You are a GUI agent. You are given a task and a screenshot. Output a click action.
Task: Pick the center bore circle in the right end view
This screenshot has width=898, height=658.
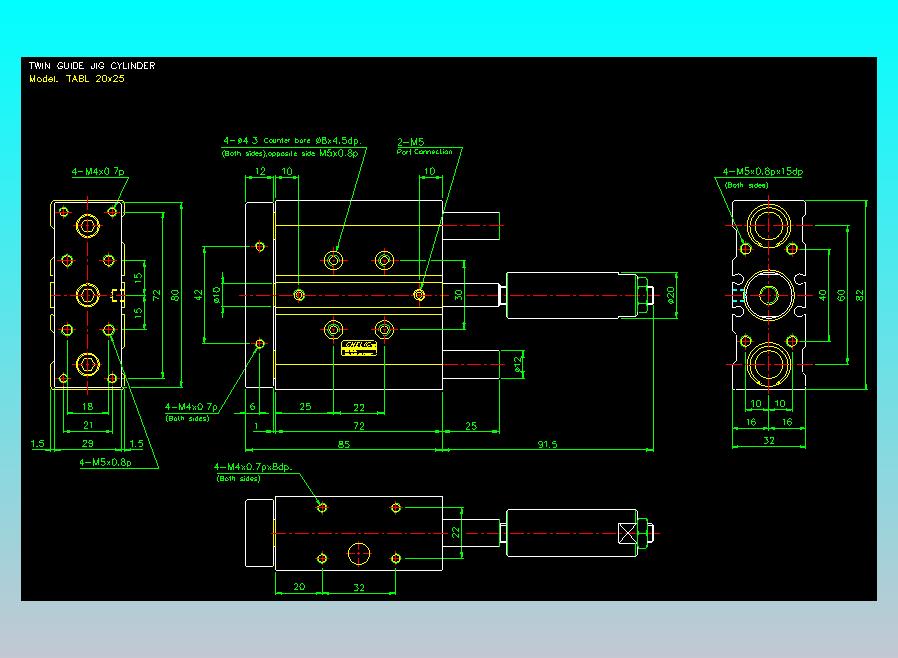pyautogui.click(x=769, y=294)
